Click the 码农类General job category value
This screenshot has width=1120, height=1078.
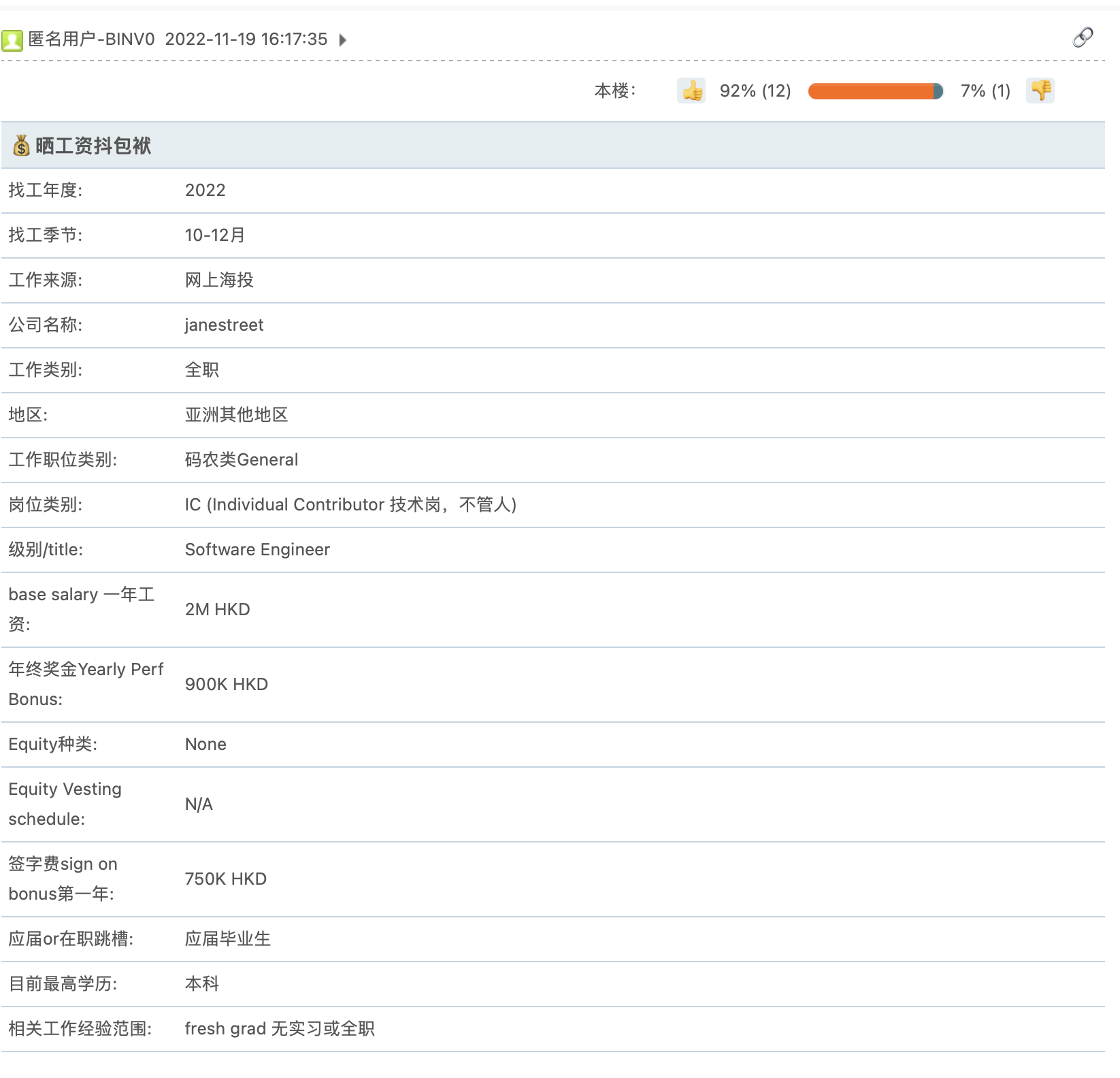[x=242, y=459]
